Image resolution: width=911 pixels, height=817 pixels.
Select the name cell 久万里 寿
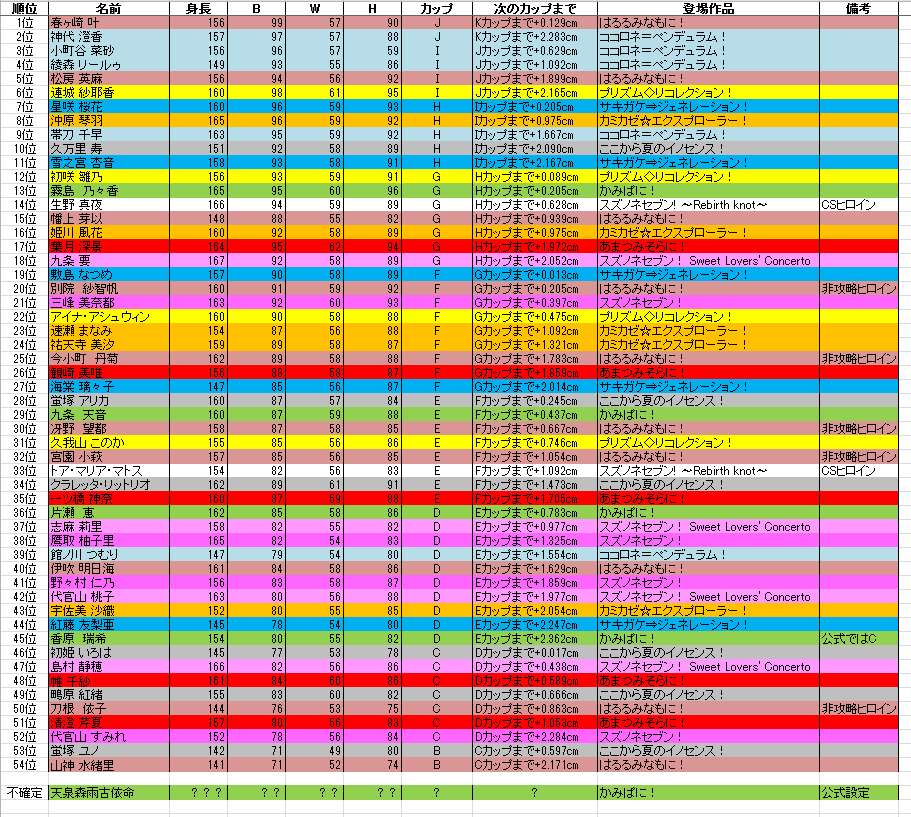tap(109, 149)
